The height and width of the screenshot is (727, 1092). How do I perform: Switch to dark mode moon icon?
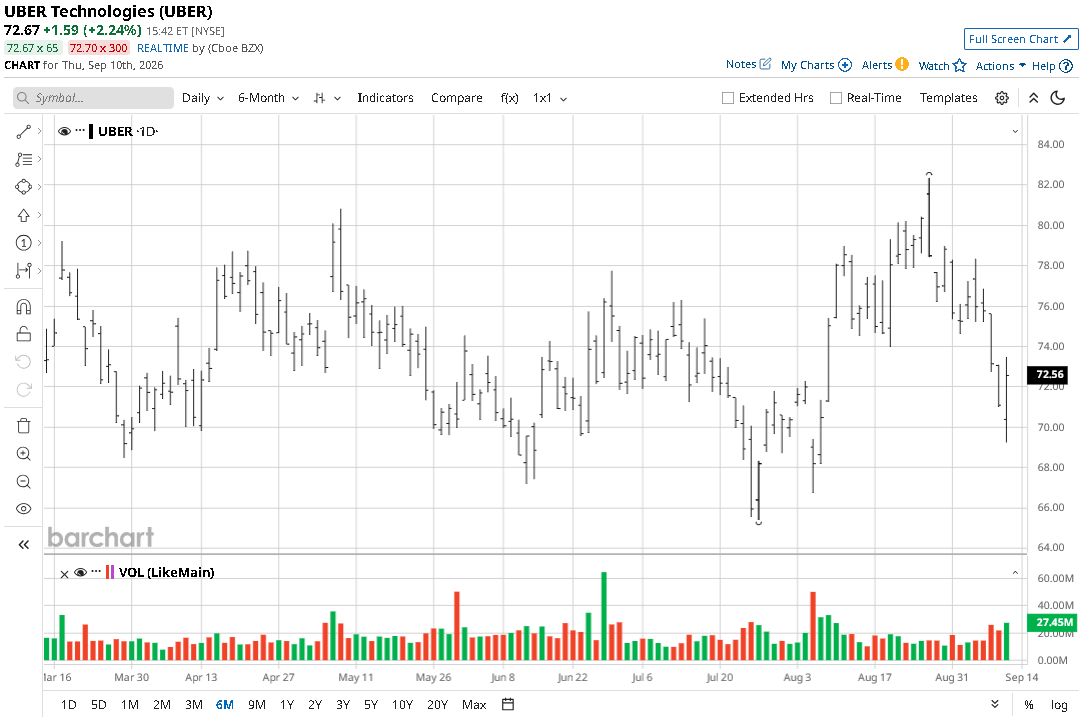1058,98
